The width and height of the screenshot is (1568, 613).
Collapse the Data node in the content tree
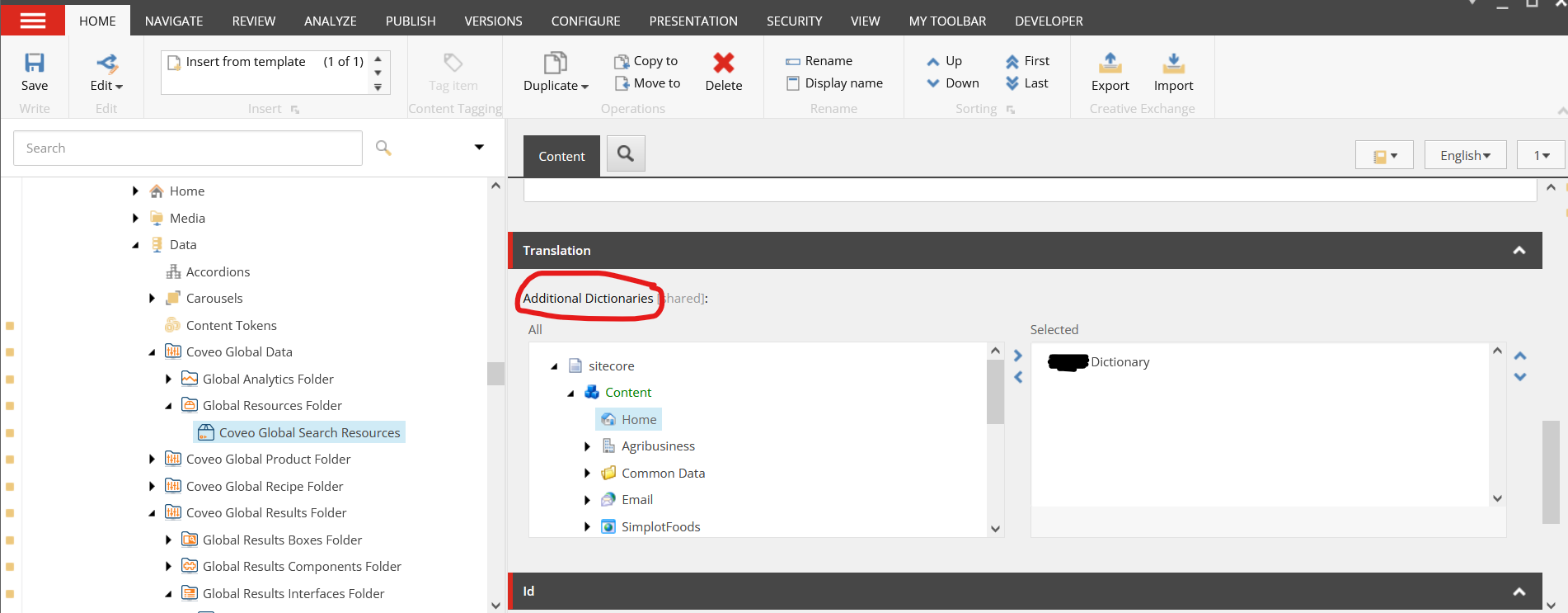pos(135,245)
